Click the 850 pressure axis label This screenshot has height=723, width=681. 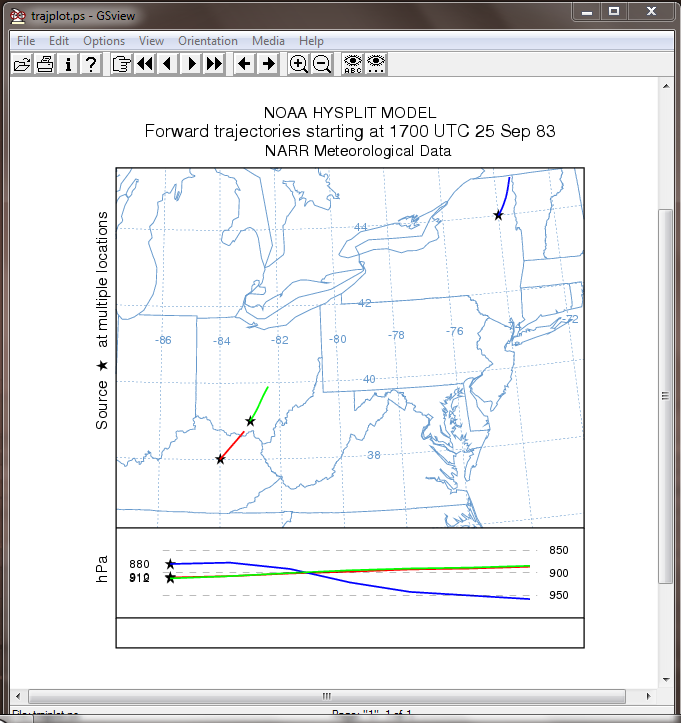pos(558,550)
